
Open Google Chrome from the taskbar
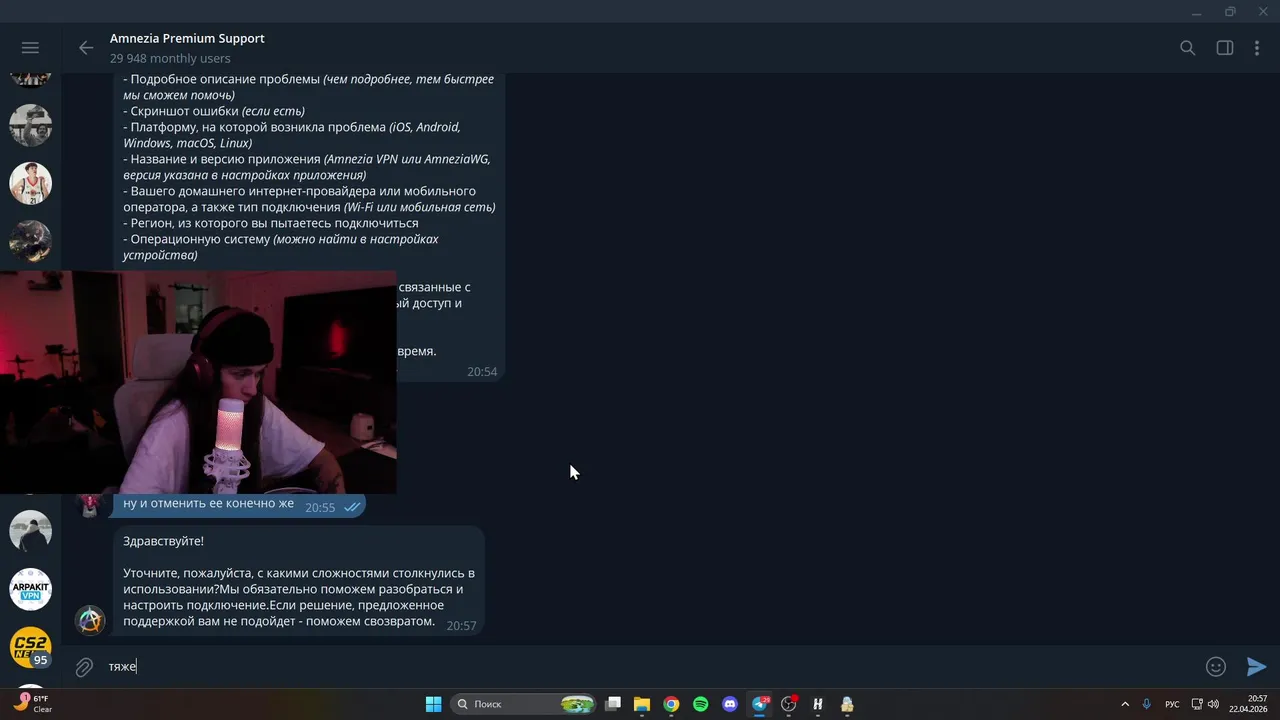[671, 704]
